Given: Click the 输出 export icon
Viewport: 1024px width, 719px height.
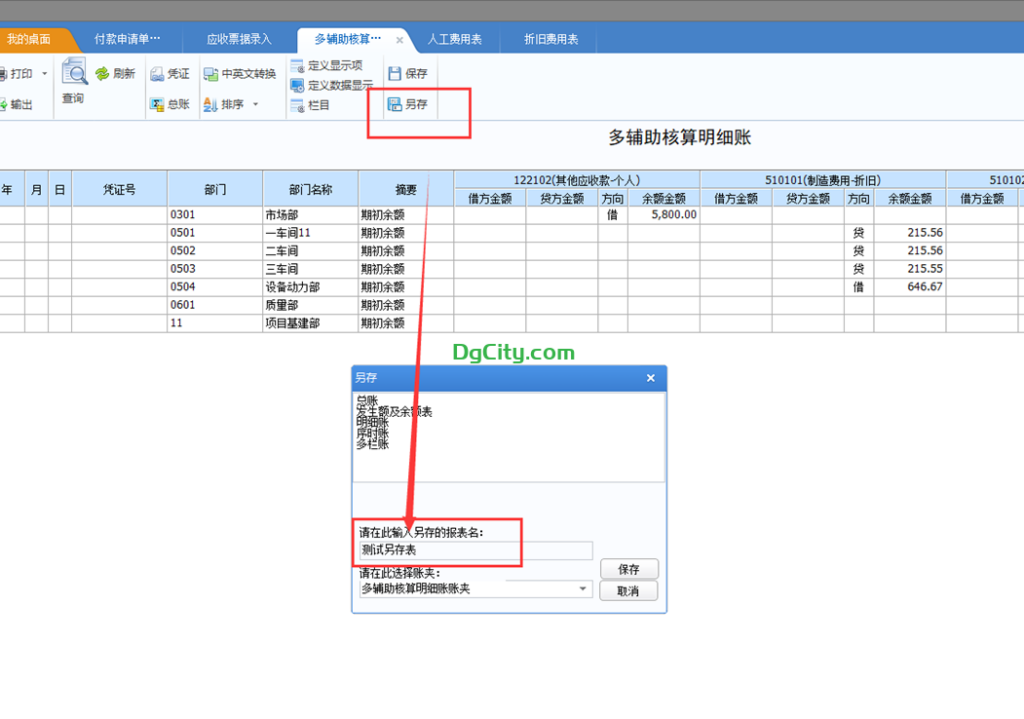Looking at the screenshot, I should (3, 104).
